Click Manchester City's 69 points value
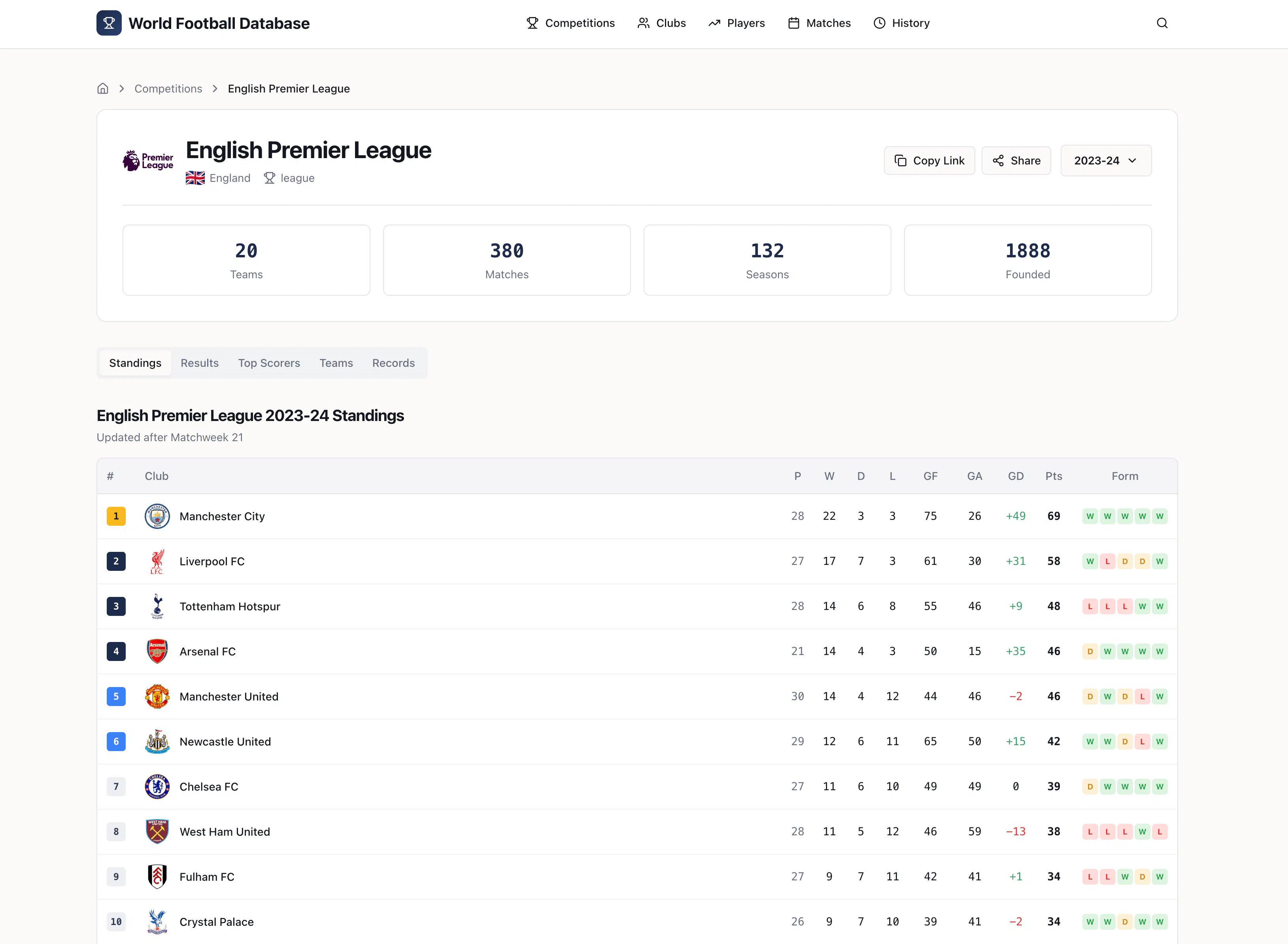 [x=1054, y=516]
